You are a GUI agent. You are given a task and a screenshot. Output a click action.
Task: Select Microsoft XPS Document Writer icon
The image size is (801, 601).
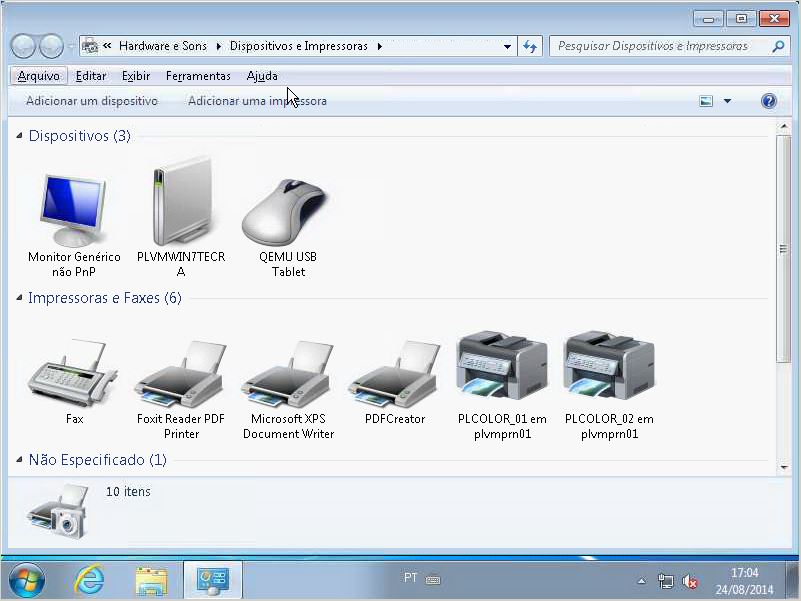(288, 374)
